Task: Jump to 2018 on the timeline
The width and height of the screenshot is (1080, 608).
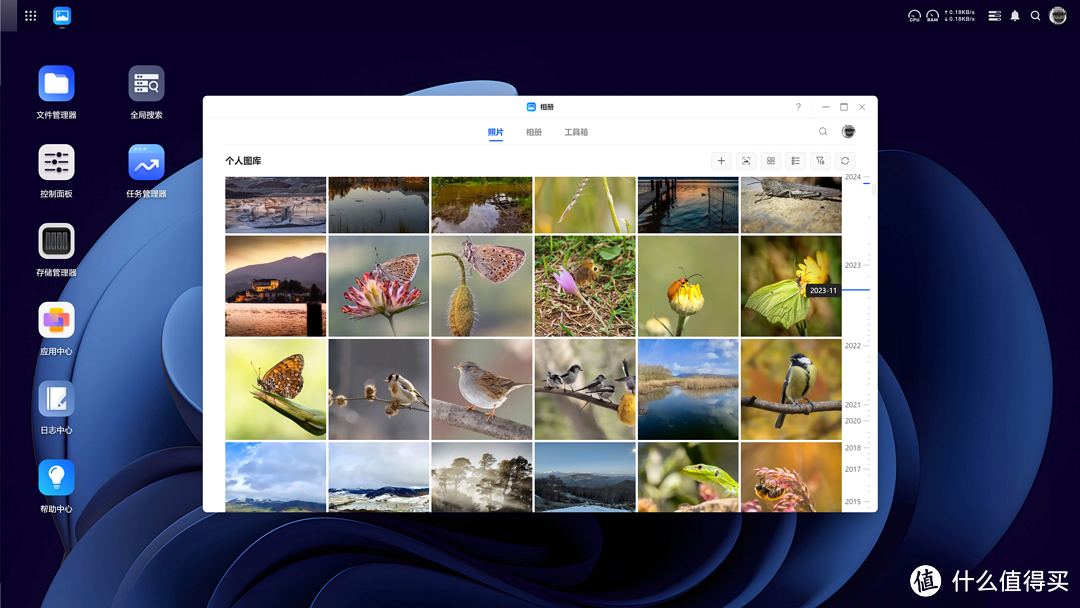Action: pos(853,448)
